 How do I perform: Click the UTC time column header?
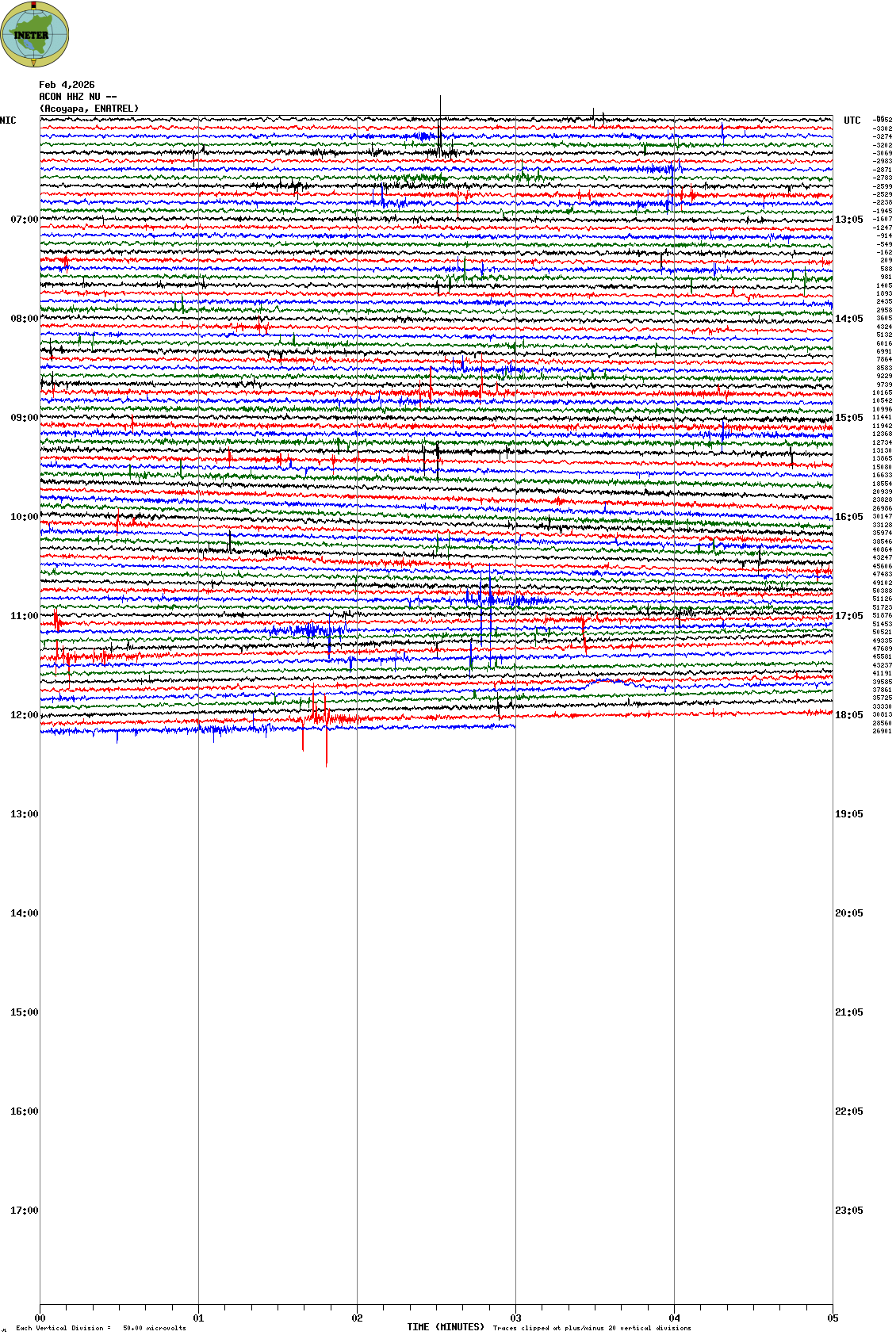(852, 121)
